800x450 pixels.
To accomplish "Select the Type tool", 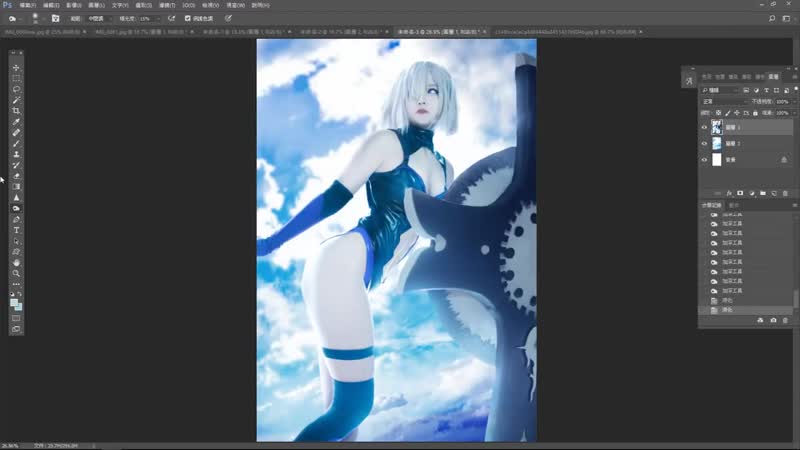I will pos(16,230).
